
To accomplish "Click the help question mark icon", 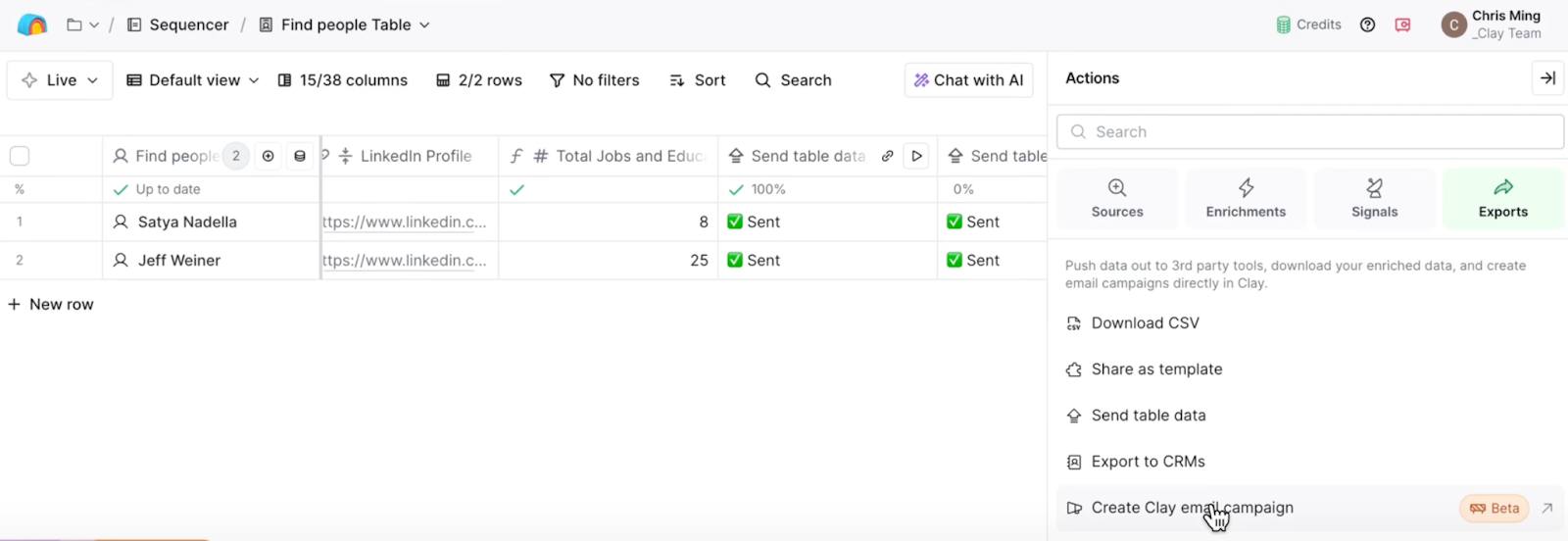I will pos(1368,25).
